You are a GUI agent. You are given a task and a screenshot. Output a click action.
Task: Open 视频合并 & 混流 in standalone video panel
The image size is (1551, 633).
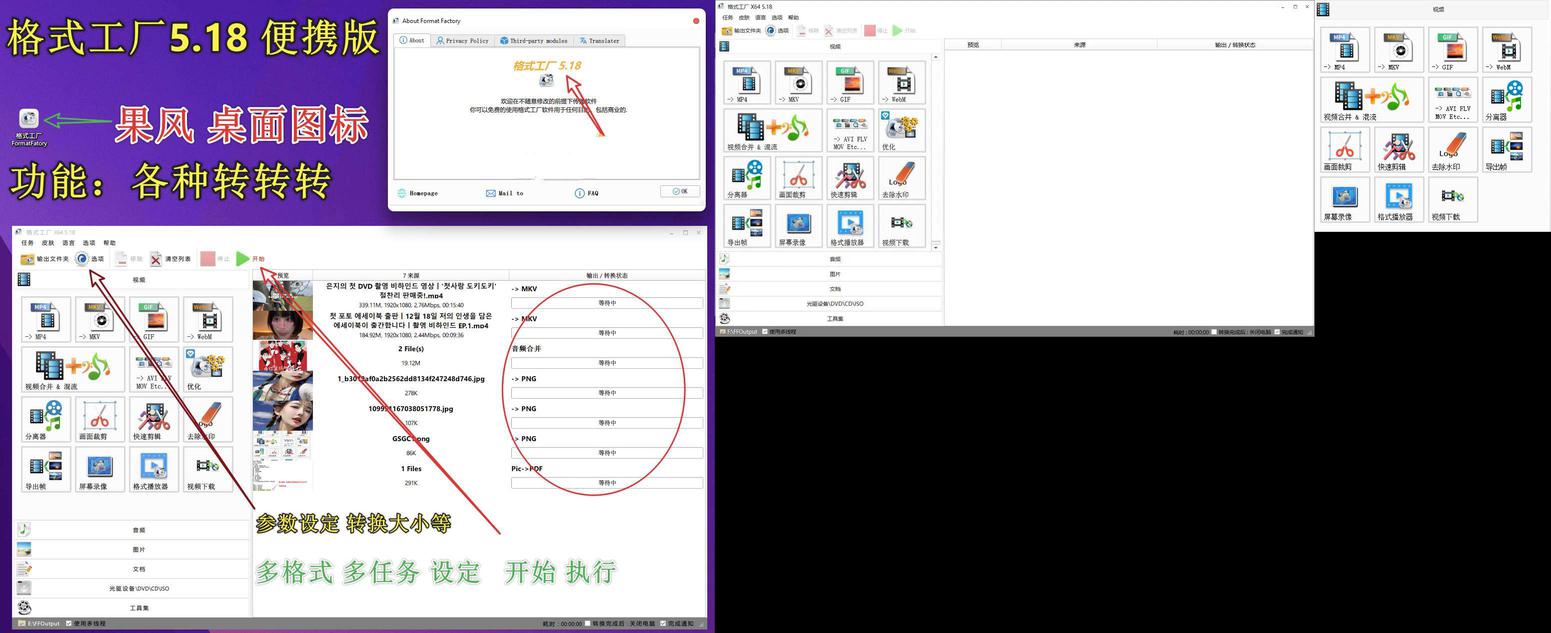coord(1372,100)
